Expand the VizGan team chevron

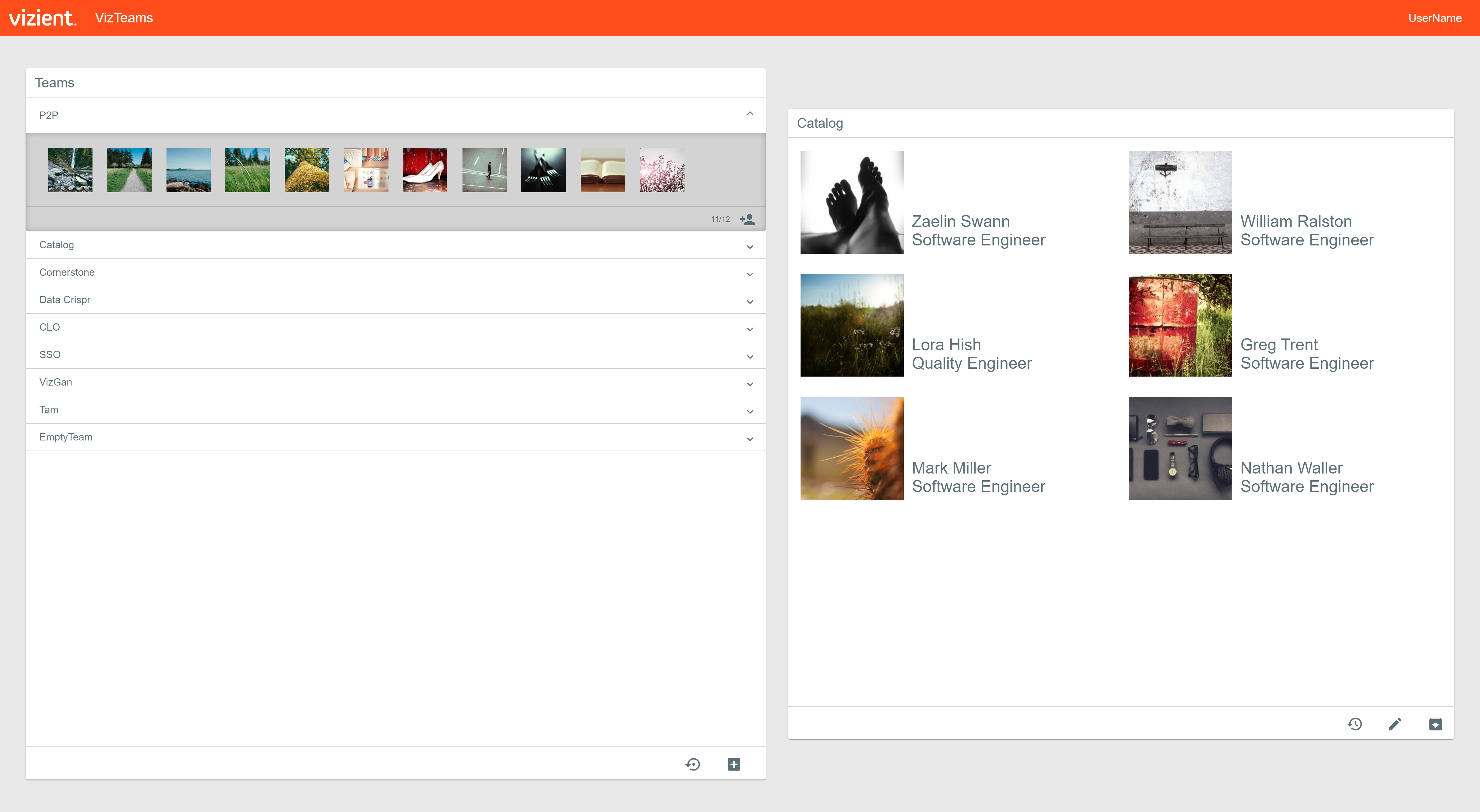pos(750,384)
